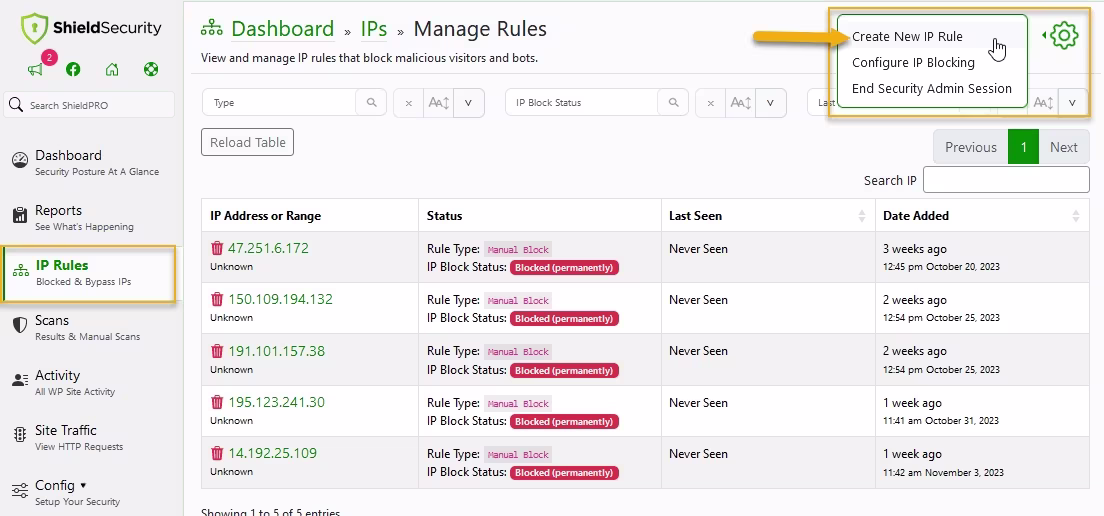
Task: Expand the Type filter dropdown arrow
Action: pyautogui.click(x=469, y=103)
